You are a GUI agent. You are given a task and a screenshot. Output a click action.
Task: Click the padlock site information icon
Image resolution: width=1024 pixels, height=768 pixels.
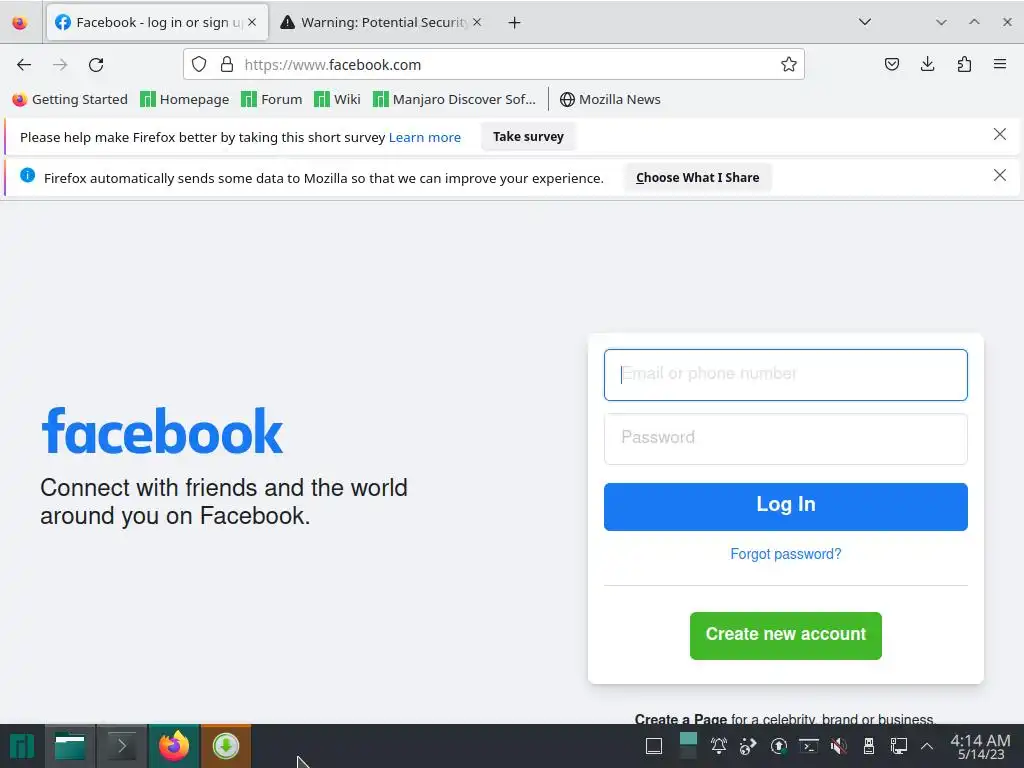(227, 64)
